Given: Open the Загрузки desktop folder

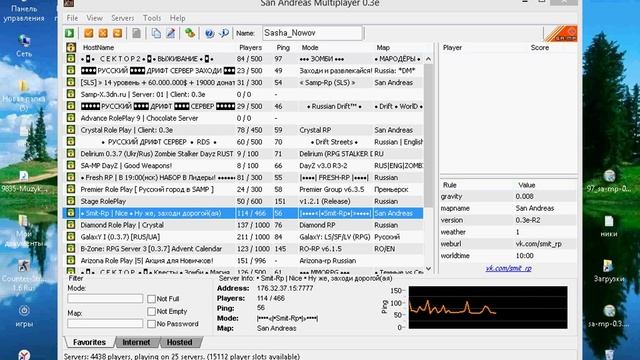Looking at the screenshot, I should coord(609,271).
